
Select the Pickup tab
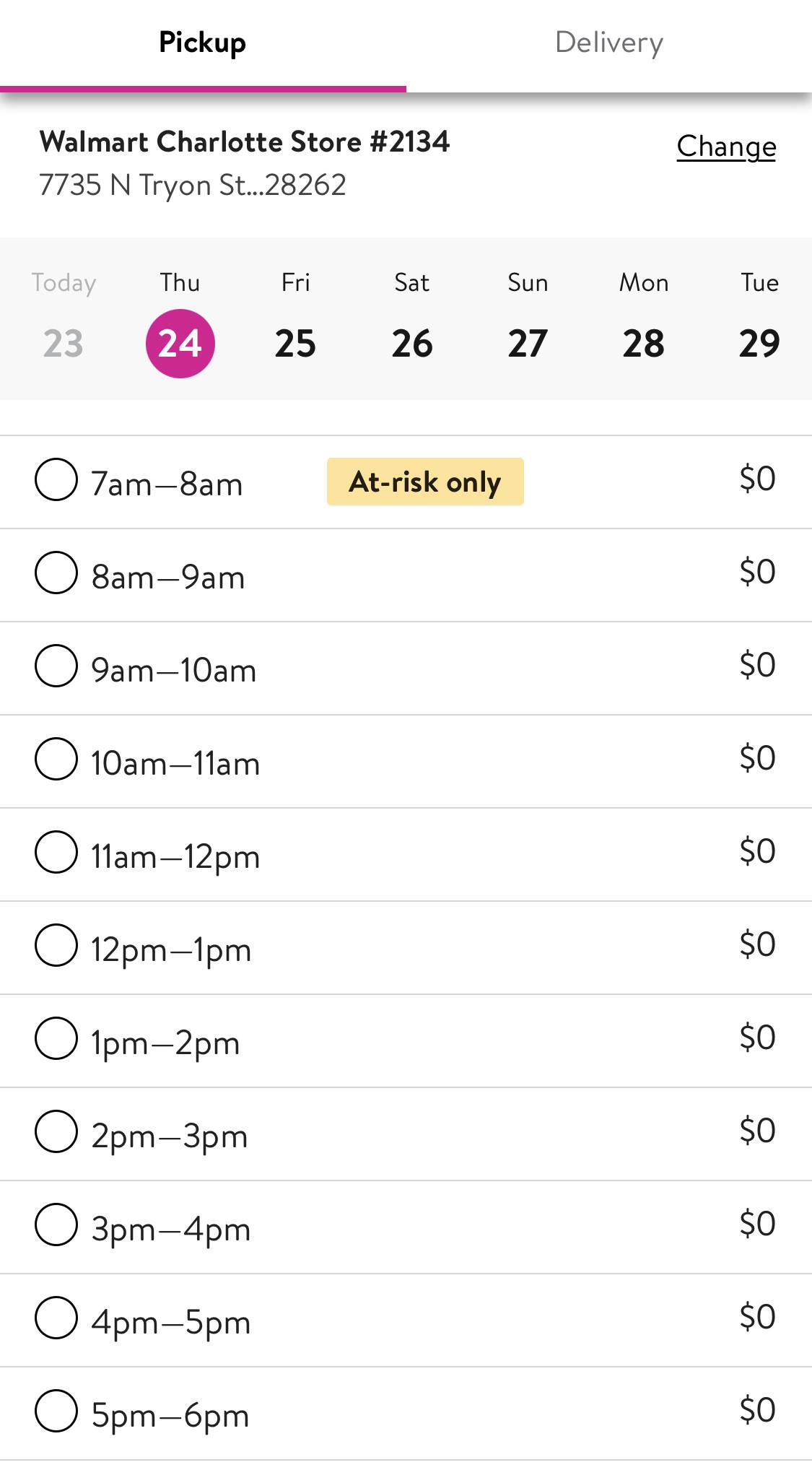[203, 43]
